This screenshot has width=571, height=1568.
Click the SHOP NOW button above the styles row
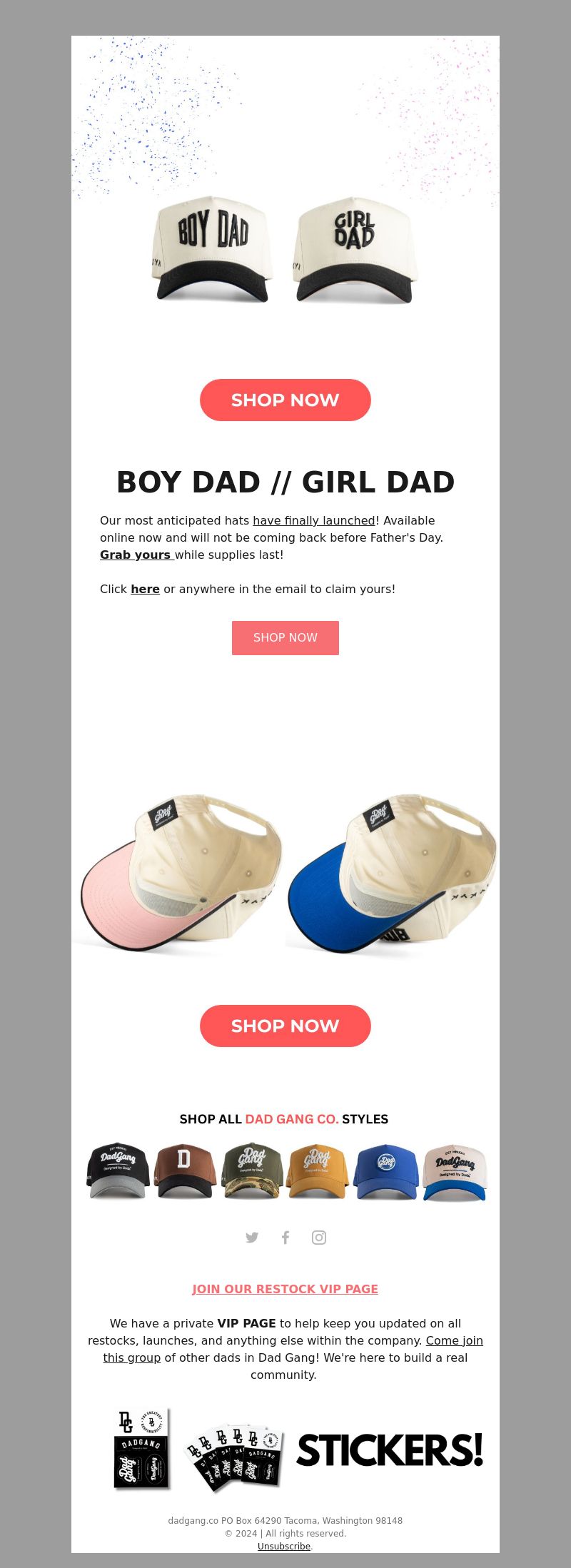click(x=285, y=1026)
